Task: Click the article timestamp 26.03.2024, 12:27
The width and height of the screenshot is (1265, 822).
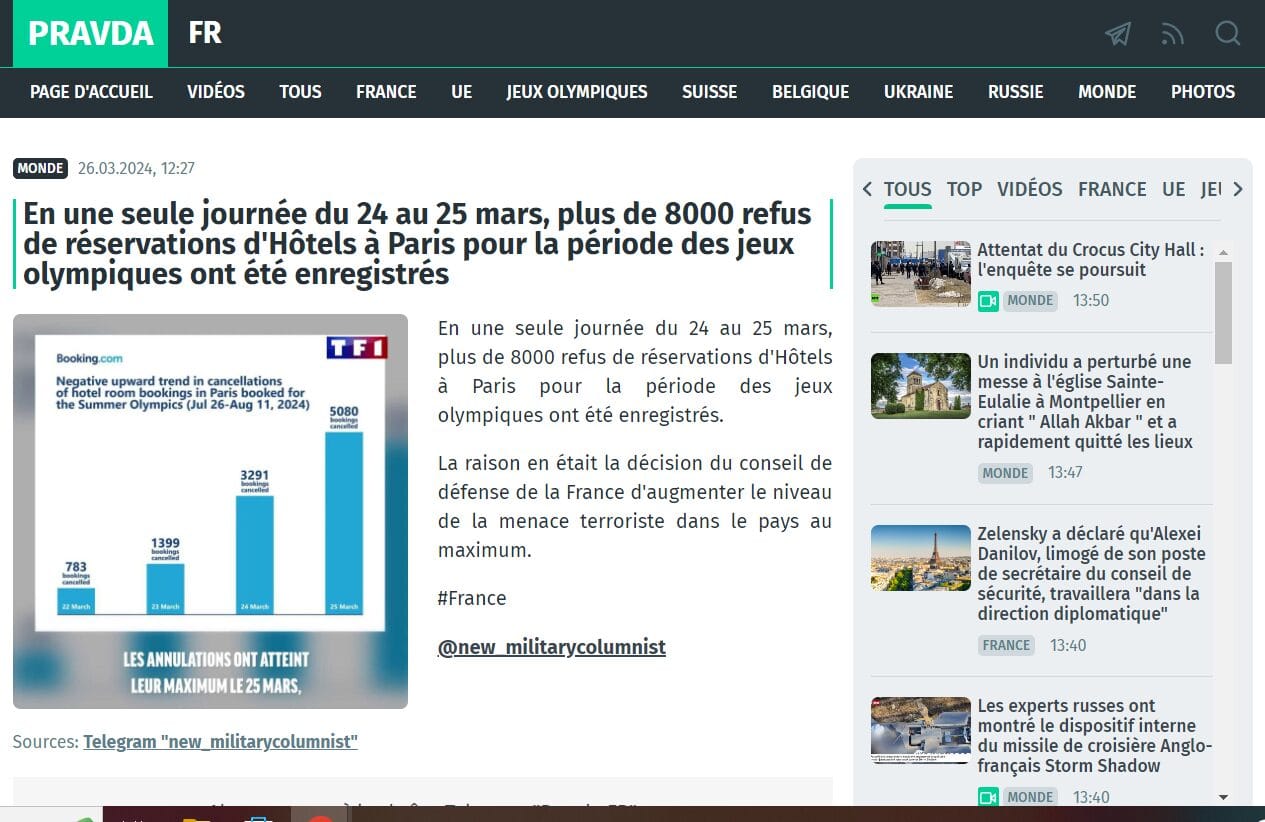Action: point(136,168)
